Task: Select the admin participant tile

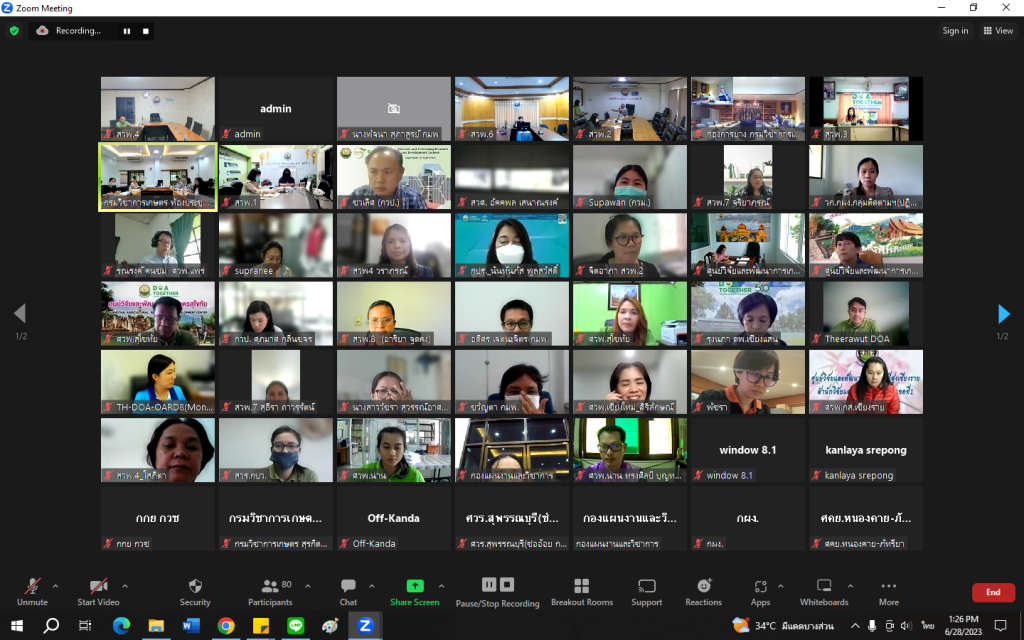Action: (x=276, y=108)
